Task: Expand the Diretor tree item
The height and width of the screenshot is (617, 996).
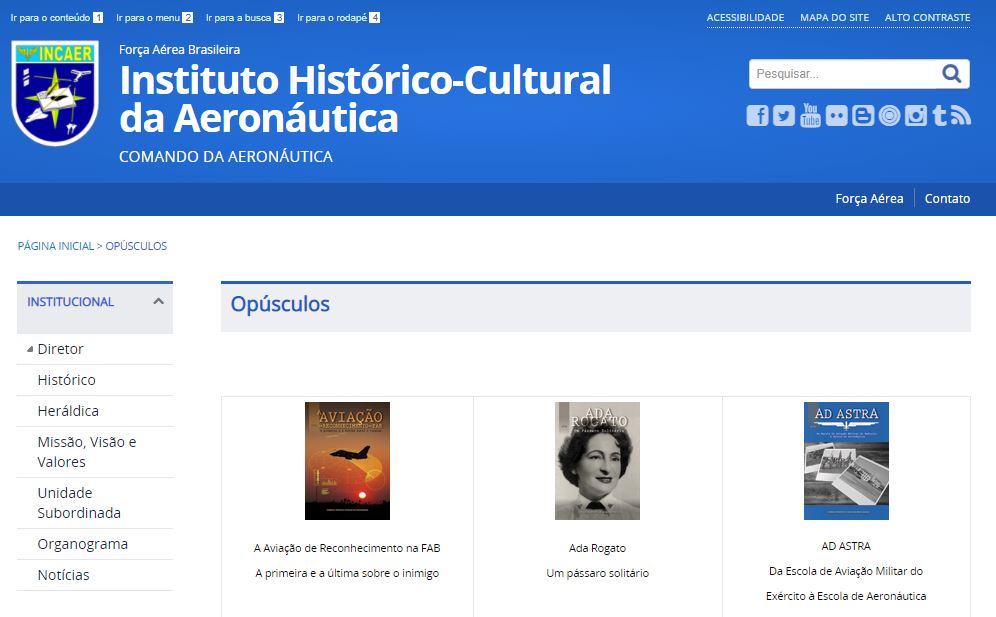Action: tap(29, 349)
